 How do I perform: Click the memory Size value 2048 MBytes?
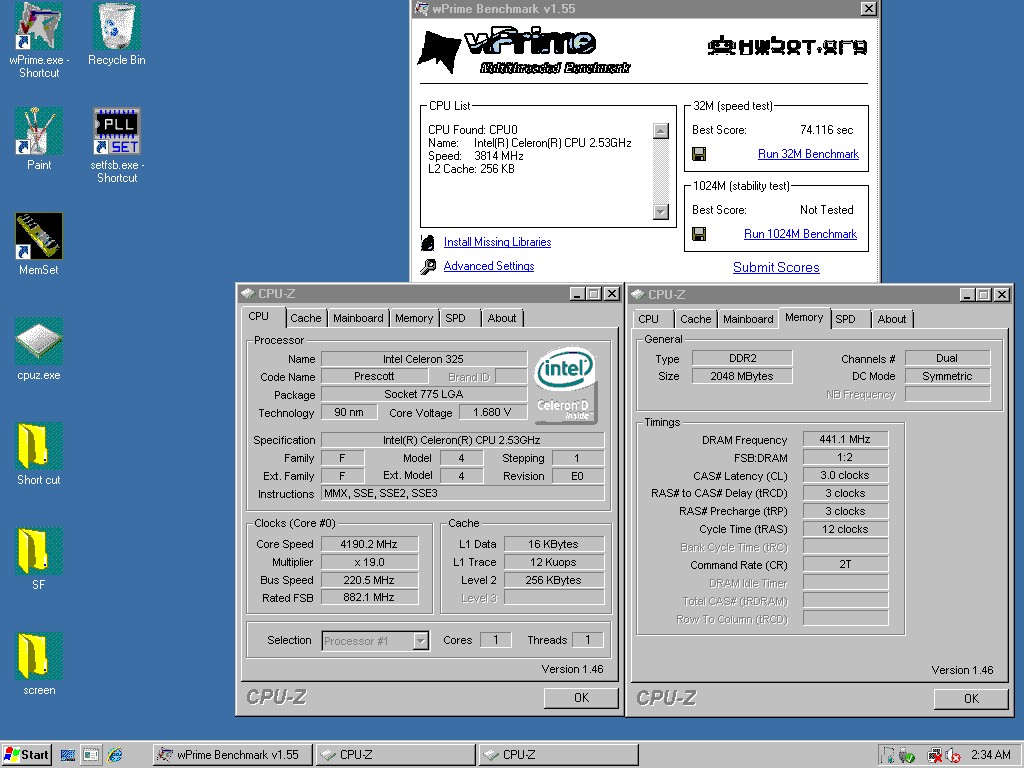click(742, 376)
